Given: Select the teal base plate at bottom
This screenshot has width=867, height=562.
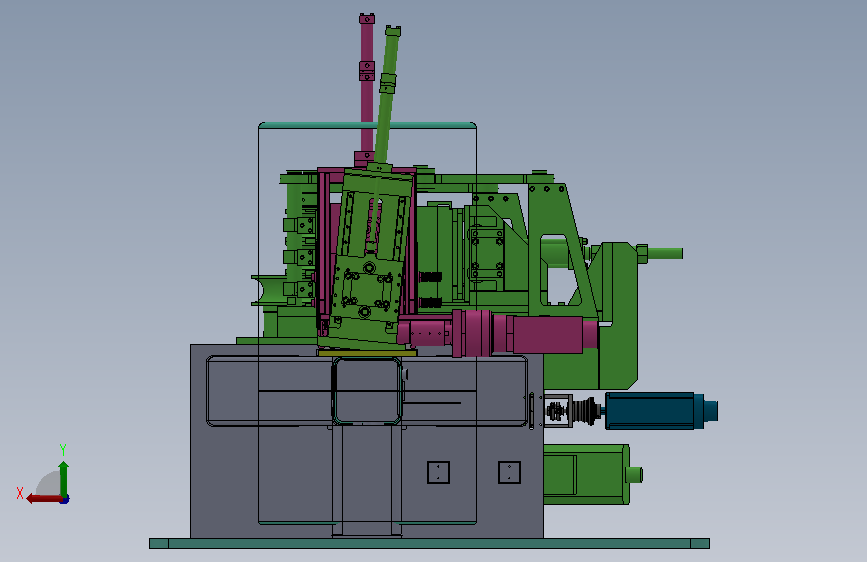Looking at the screenshot, I should (429, 544).
